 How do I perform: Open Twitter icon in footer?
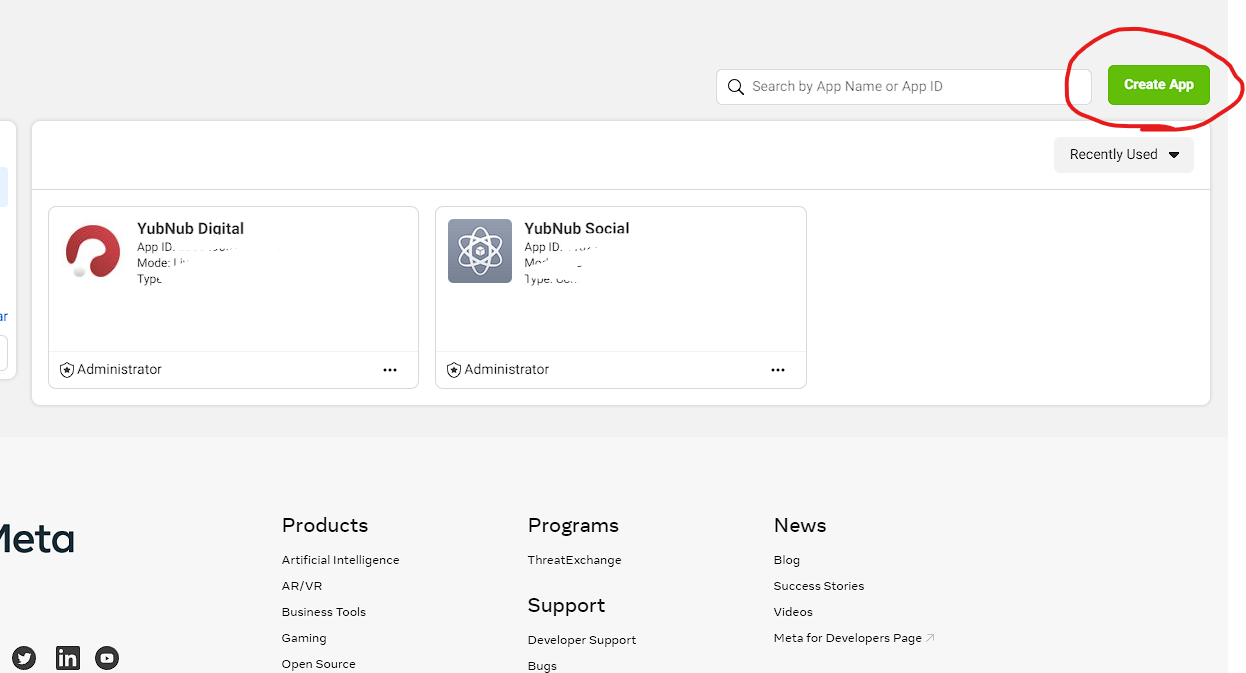24,658
